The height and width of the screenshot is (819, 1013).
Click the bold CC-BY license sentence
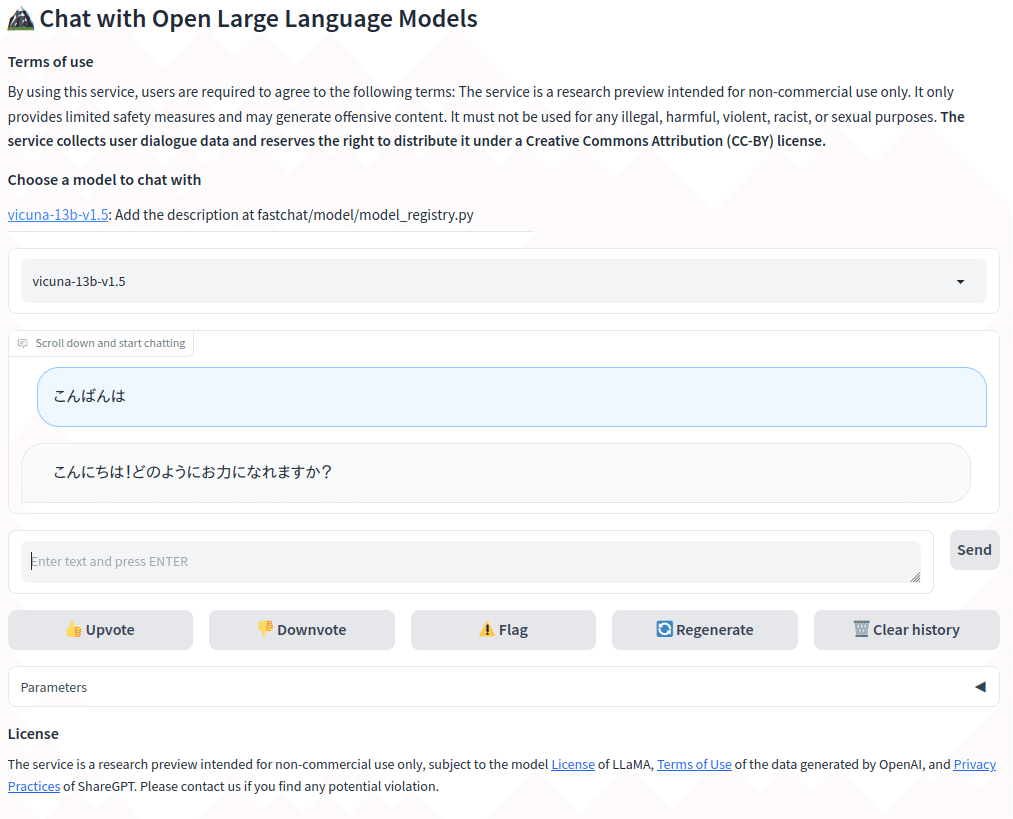coord(417,141)
